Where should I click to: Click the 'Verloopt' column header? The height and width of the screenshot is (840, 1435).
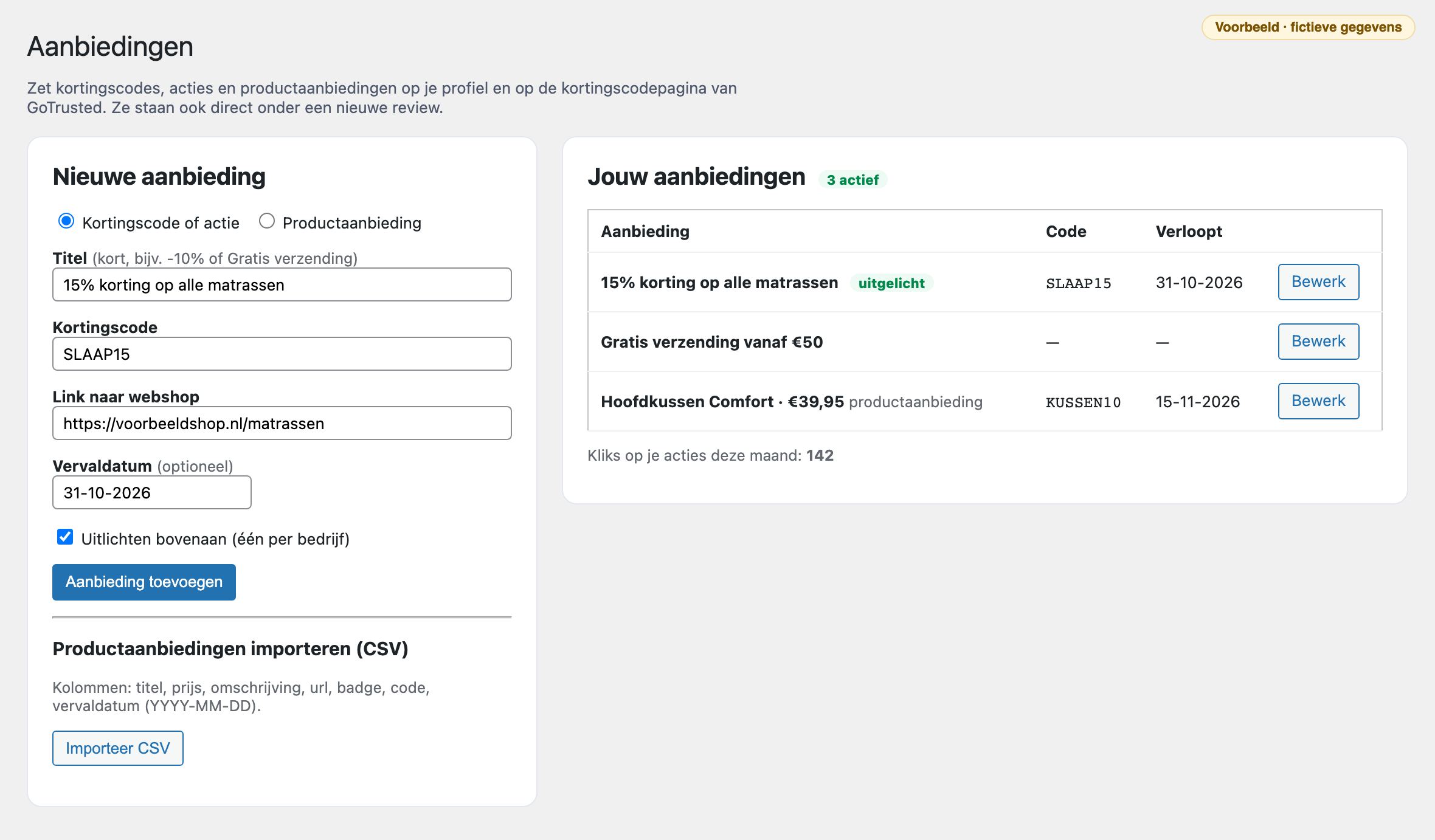1189,232
